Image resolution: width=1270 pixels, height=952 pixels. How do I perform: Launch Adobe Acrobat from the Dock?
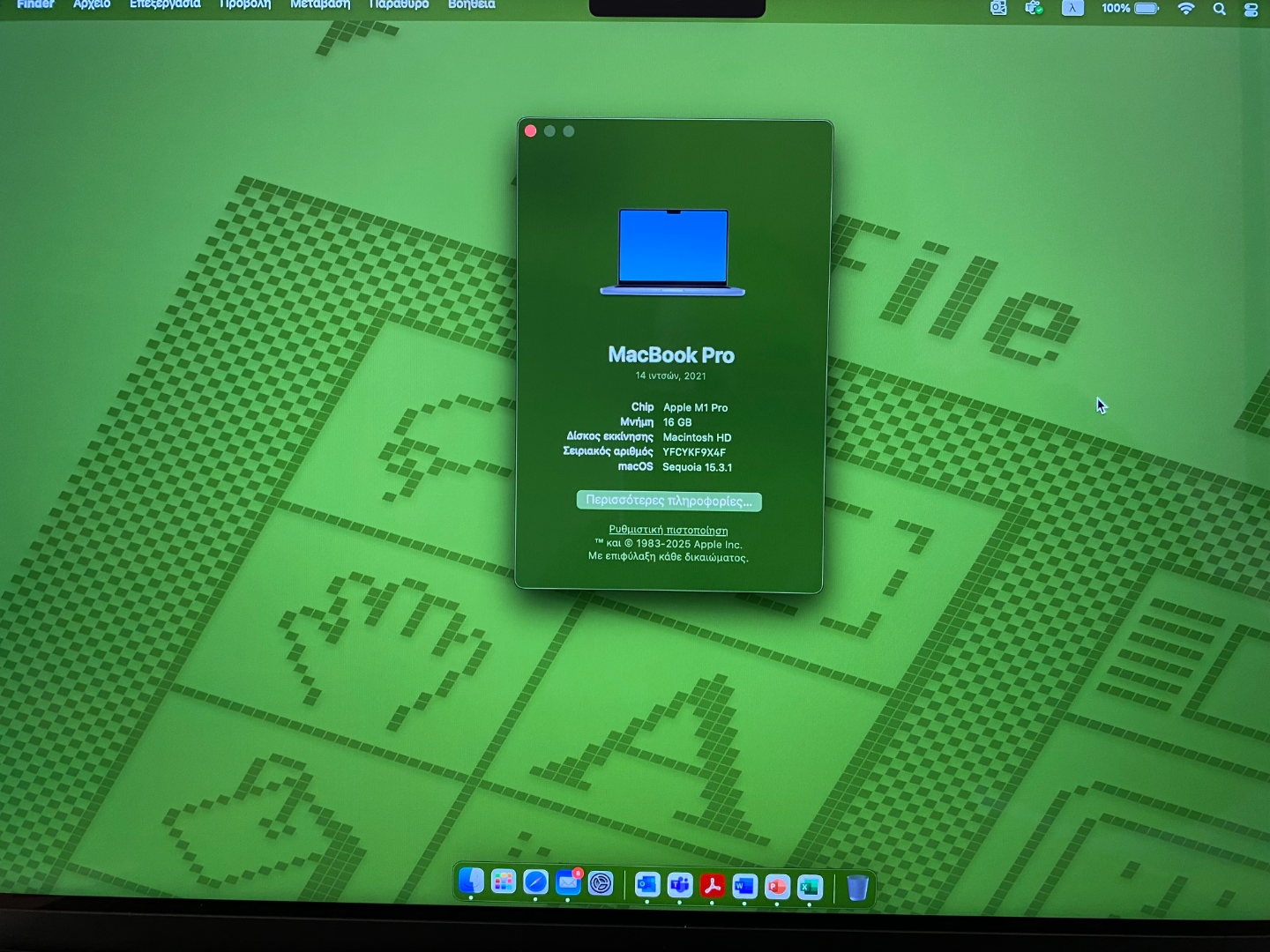click(712, 885)
